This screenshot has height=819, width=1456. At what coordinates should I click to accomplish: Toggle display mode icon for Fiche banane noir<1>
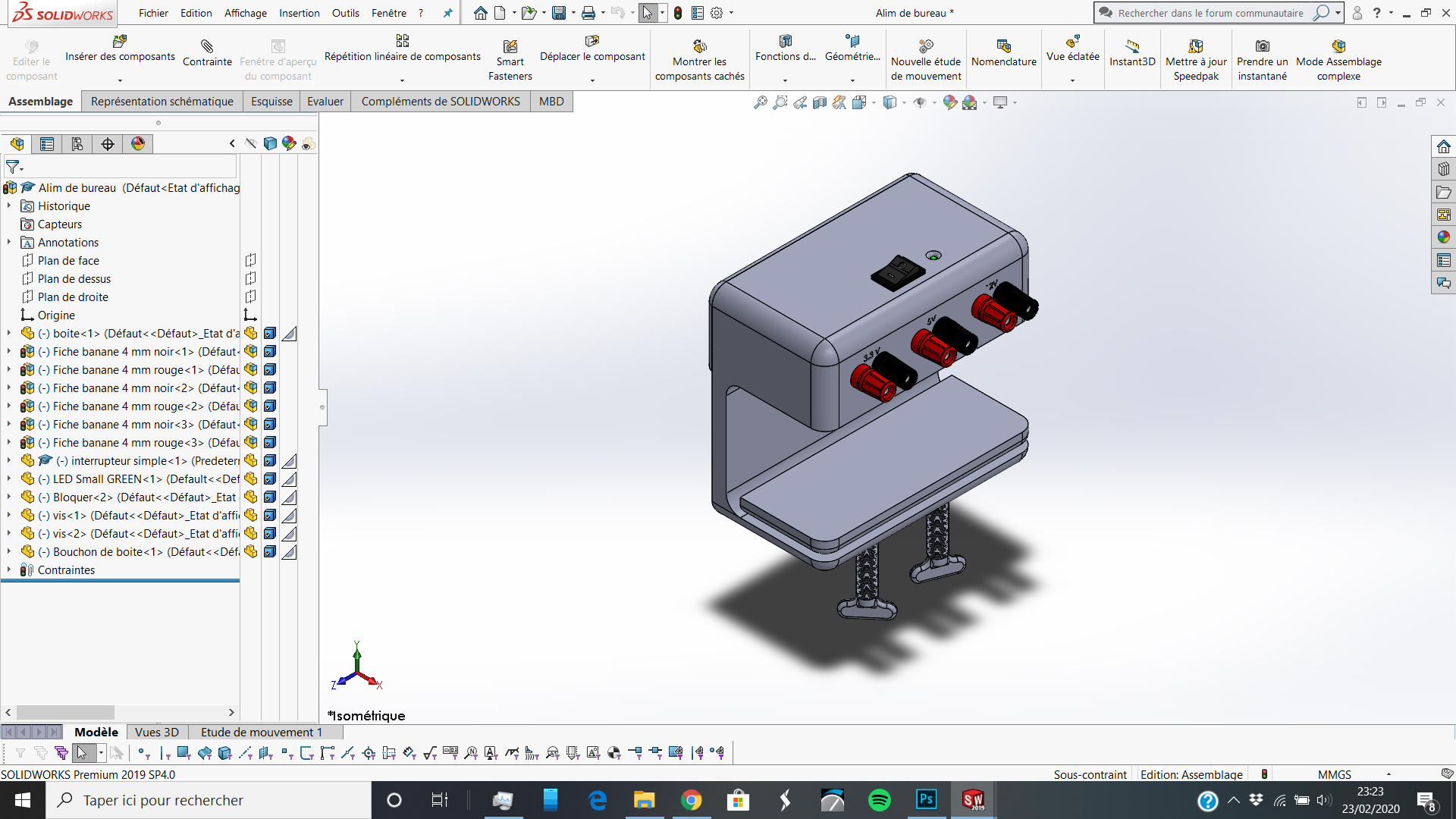pos(270,352)
